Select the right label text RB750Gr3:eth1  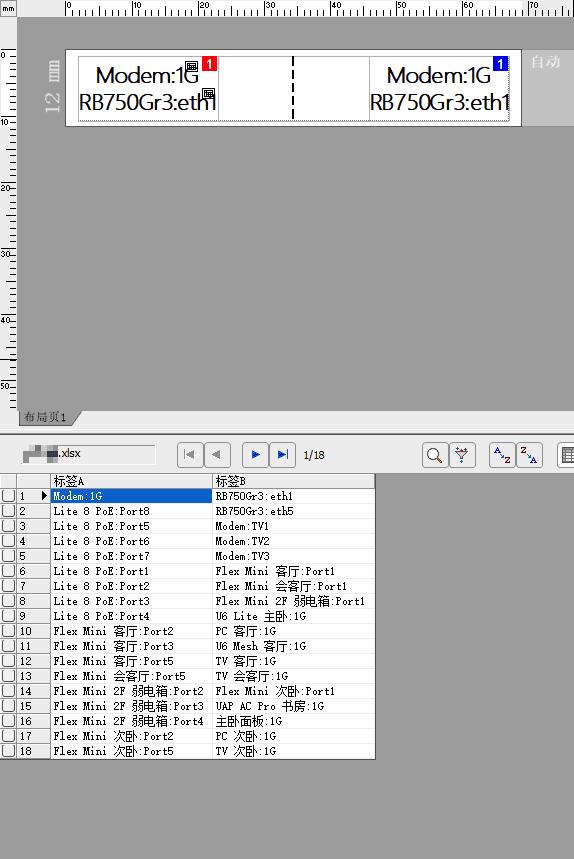[439, 102]
